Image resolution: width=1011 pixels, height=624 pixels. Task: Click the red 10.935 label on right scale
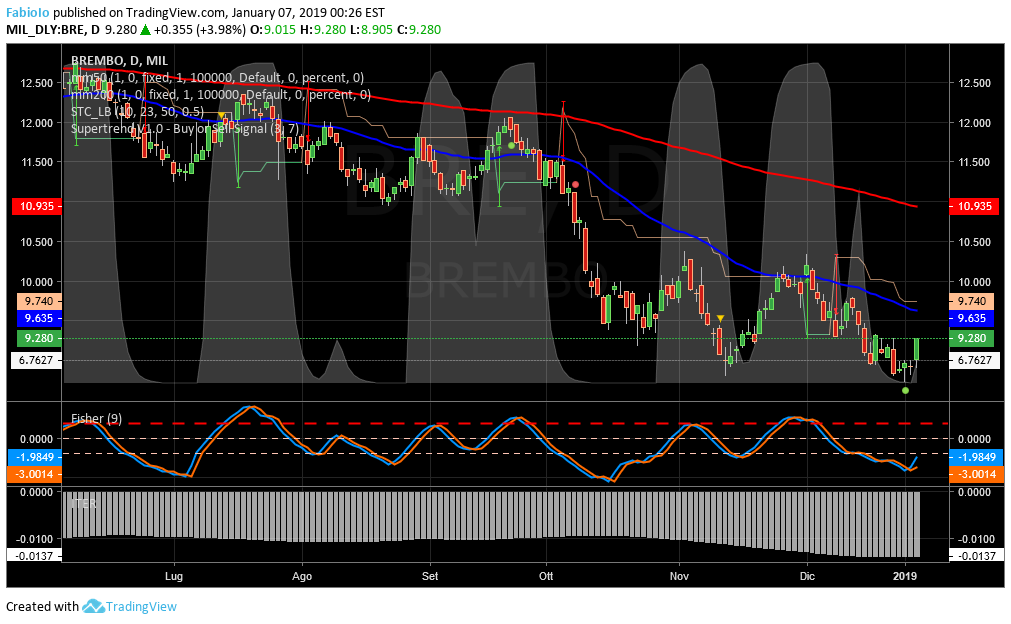click(975, 206)
